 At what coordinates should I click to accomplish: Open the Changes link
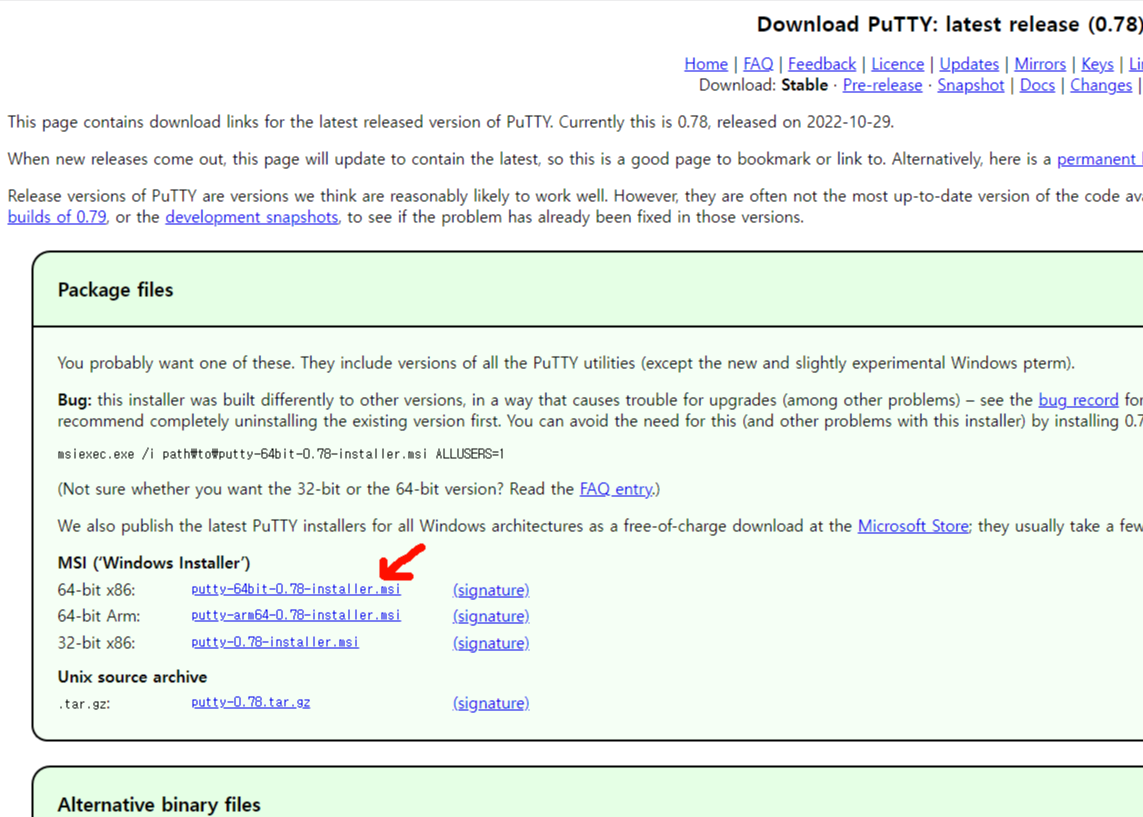click(x=1101, y=85)
